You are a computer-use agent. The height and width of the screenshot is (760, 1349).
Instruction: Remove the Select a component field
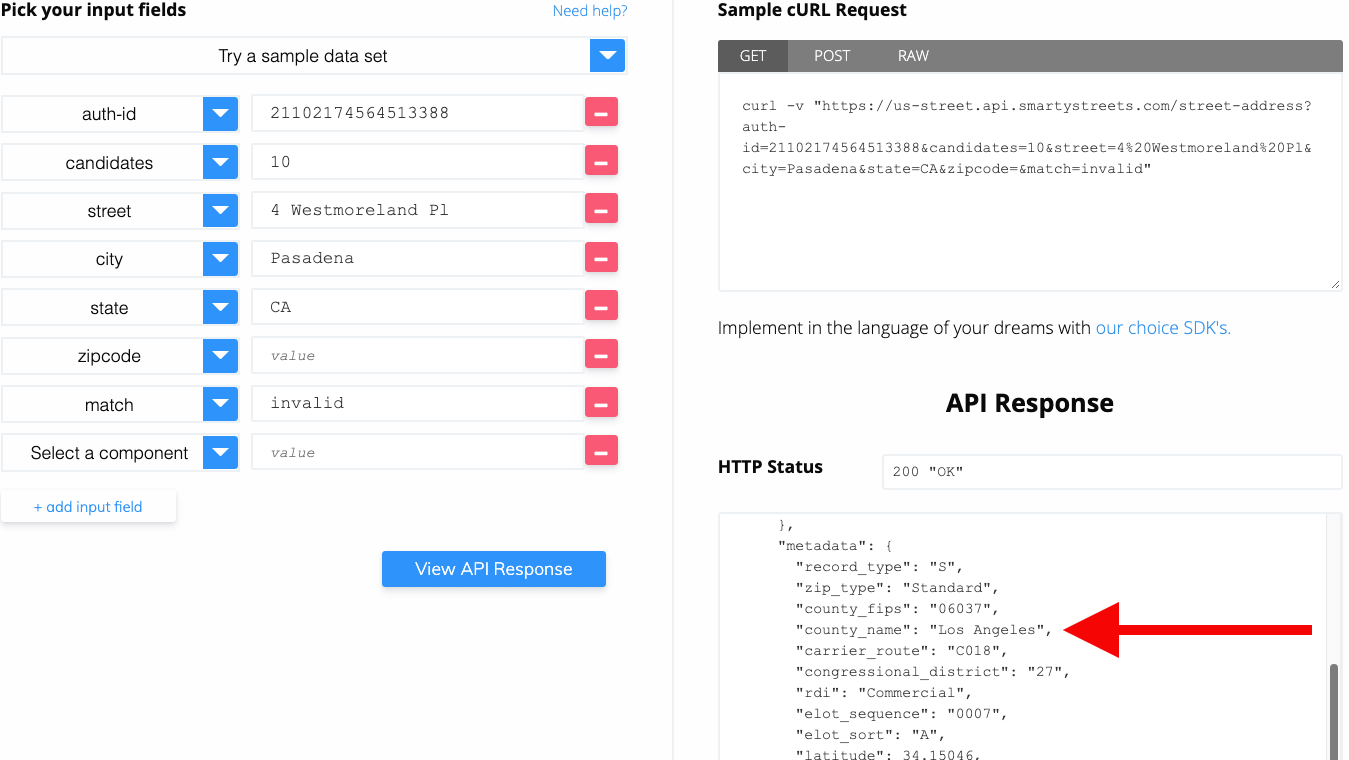603,451
